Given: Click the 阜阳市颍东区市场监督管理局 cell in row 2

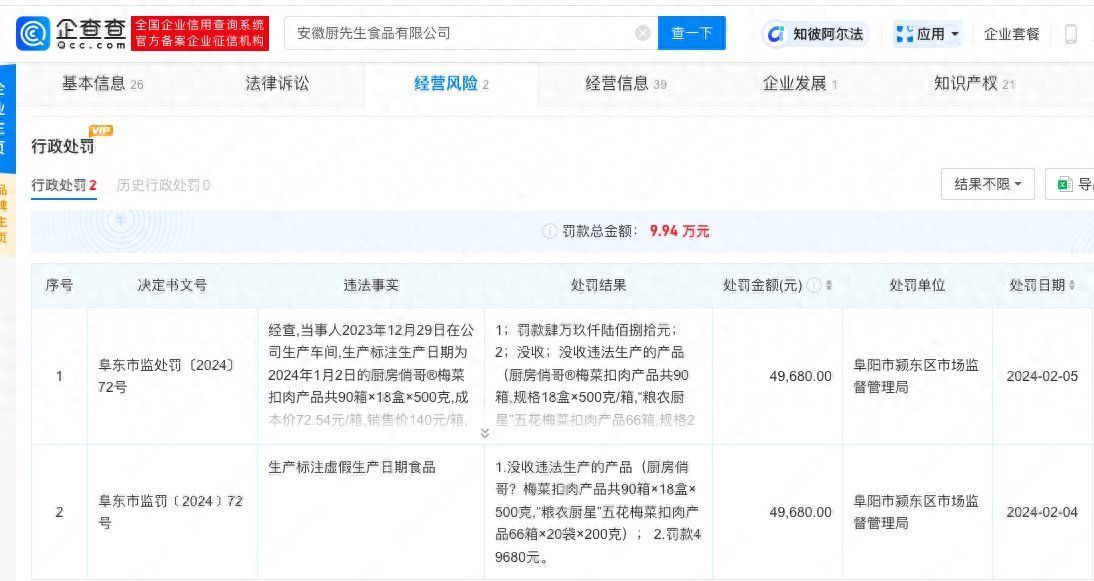Looking at the screenshot, I should (916, 512).
